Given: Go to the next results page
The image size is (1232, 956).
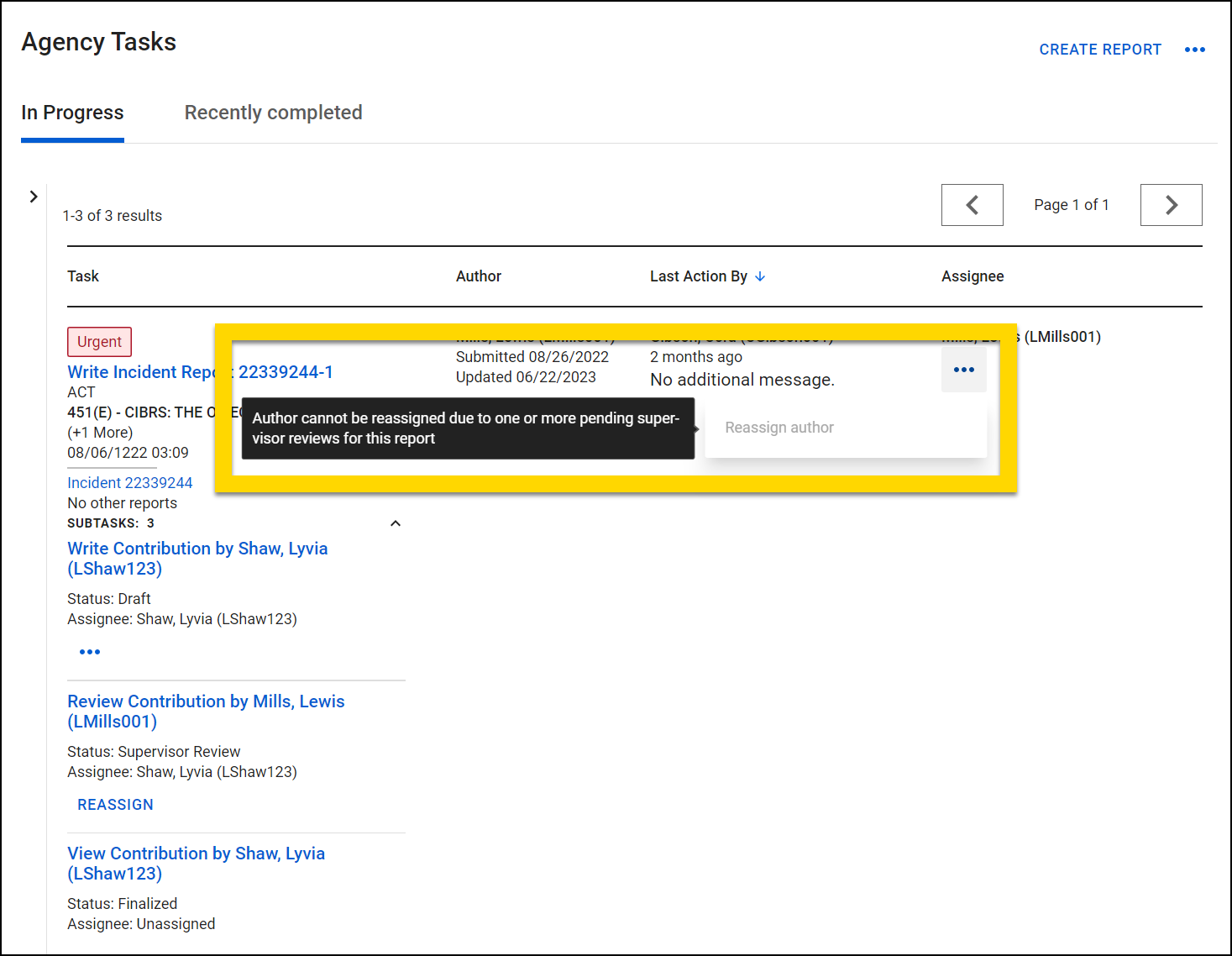Looking at the screenshot, I should coord(1171,205).
